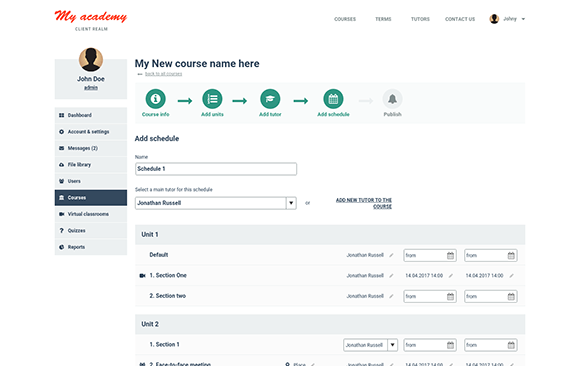The height and width of the screenshot is (366, 580).
Task: Edit first date pencil on Section One row
Action: (x=451, y=276)
